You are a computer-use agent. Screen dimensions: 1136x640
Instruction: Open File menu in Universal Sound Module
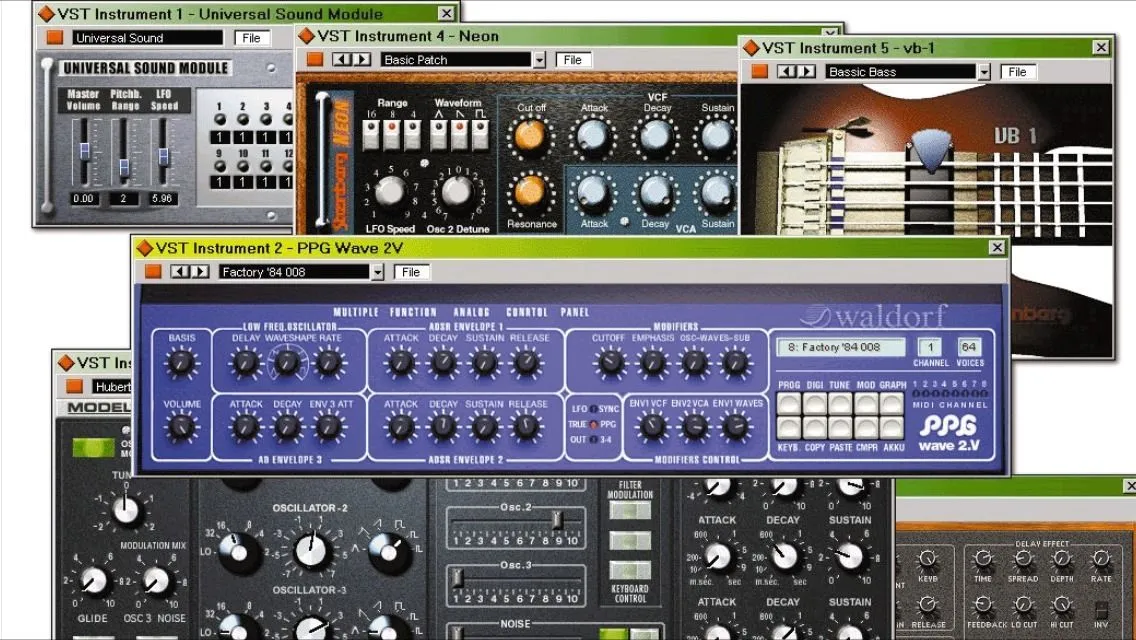[251, 38]
